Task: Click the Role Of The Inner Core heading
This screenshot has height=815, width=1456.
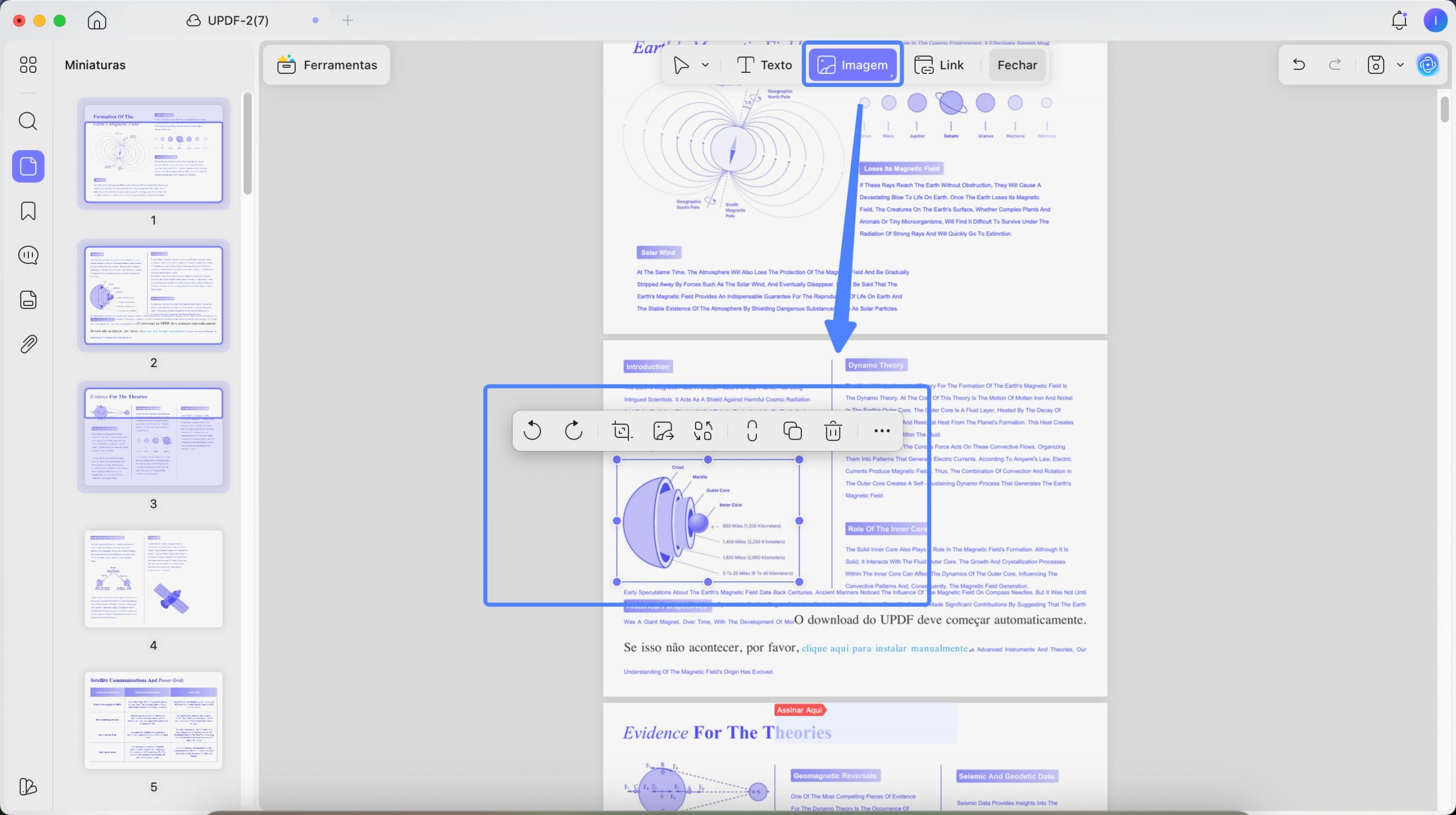Action: pyautogui.click(x=887, y=529)
